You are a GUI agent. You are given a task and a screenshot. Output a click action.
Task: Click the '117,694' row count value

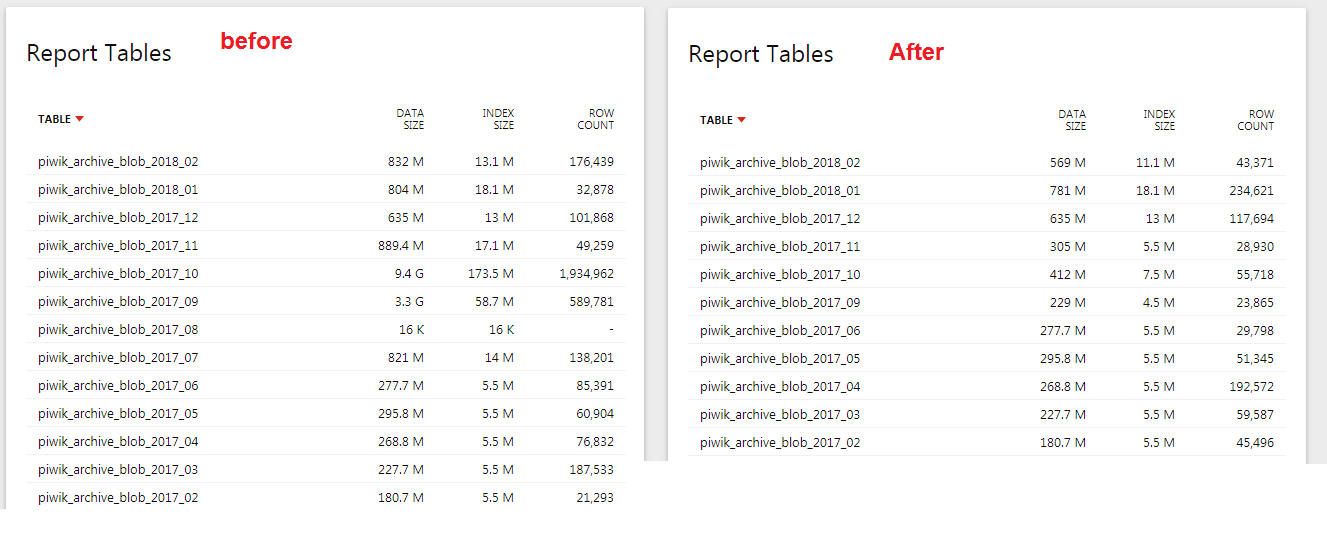point(1252,218)
